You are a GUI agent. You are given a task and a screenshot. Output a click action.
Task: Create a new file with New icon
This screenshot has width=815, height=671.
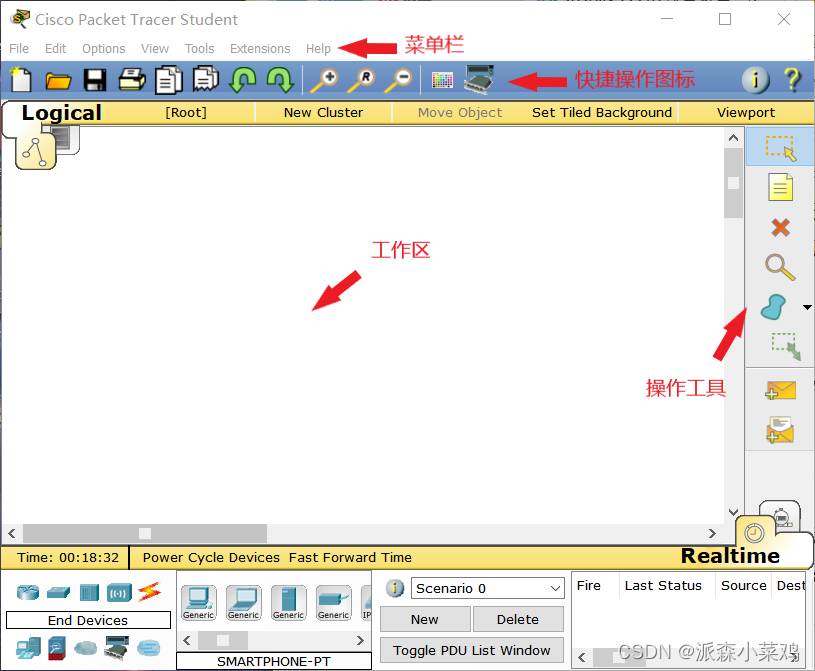point(20,80)
